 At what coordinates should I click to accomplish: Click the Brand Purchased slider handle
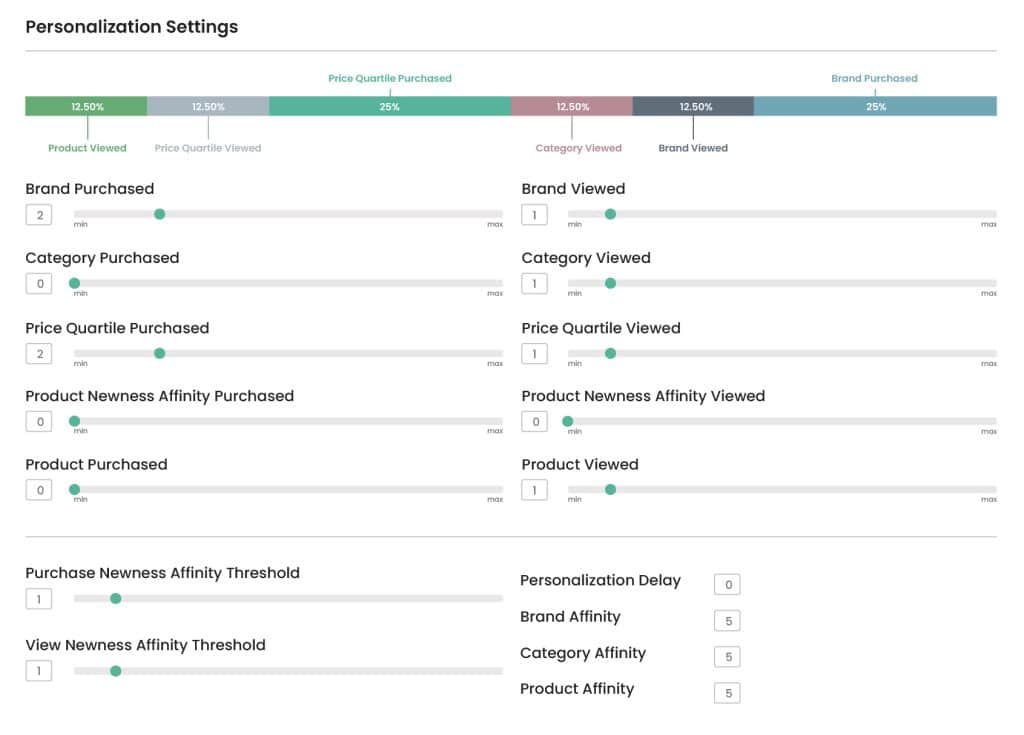click(x=159, y=214)
